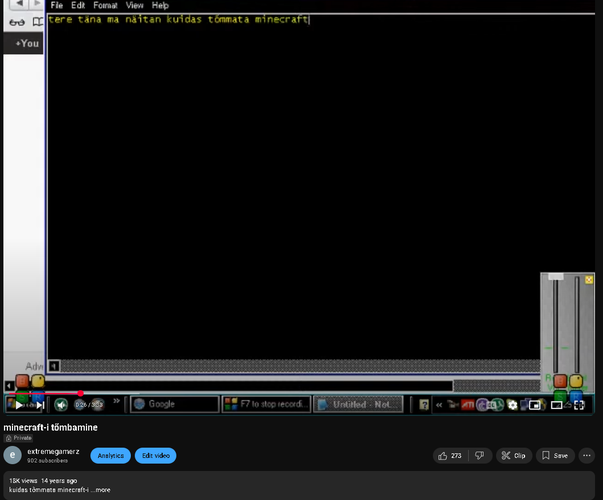Image resolution: width=603 pixels, height=500 pixels.
Task: Open the three-dot more actions menu
Action: pyautogui.click(x=586, y=456)
